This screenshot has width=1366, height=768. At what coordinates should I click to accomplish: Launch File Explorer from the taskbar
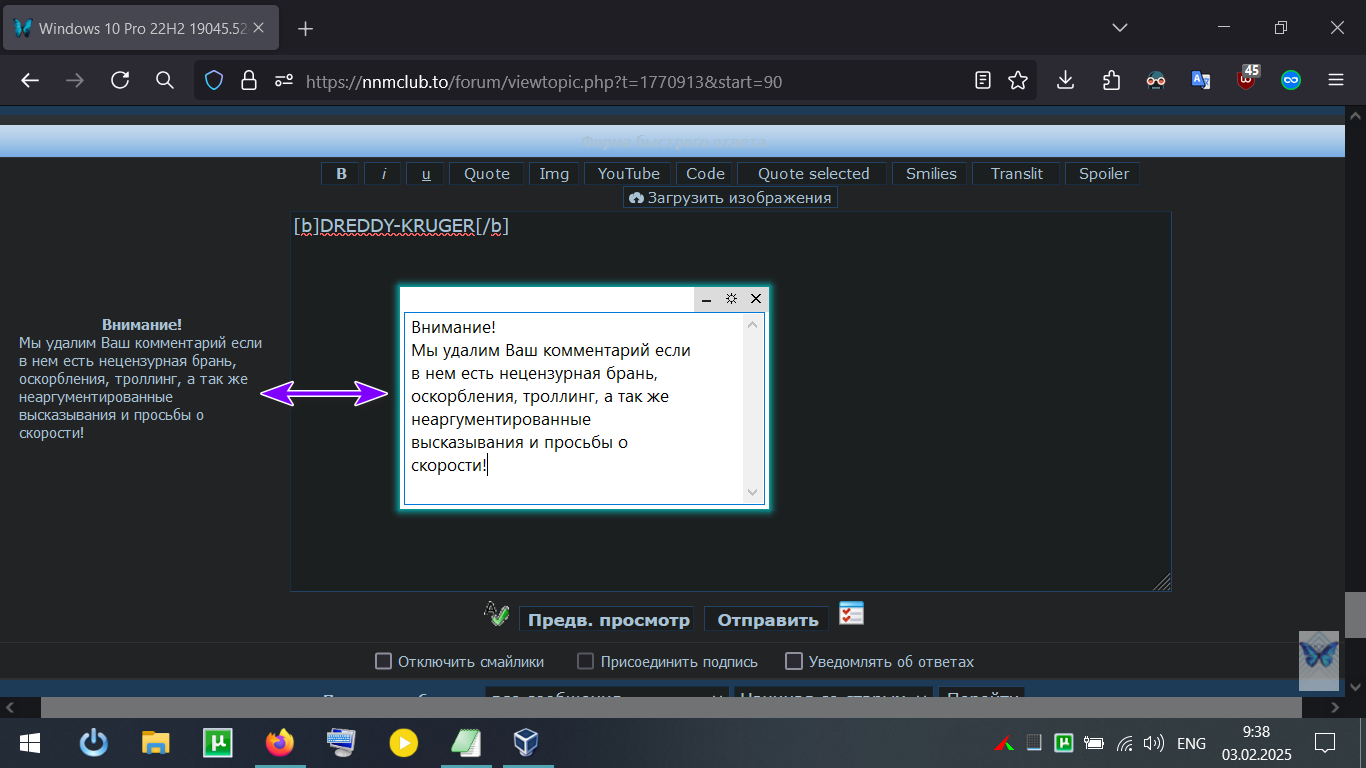point(155,743)
